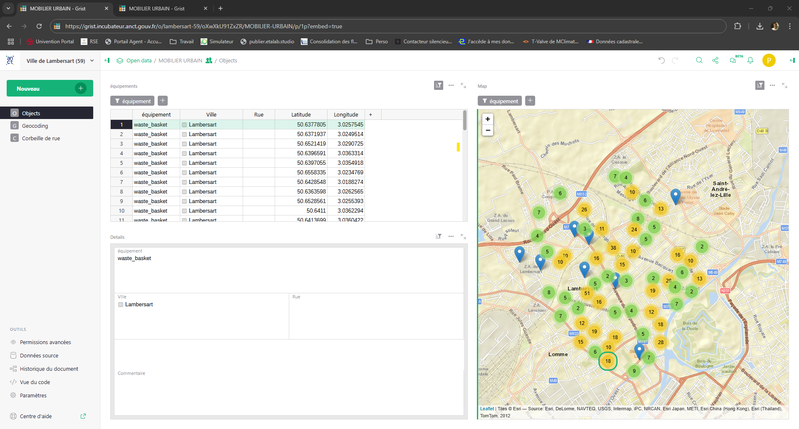
Task: Open Historique du document
Action: [49, 369]
